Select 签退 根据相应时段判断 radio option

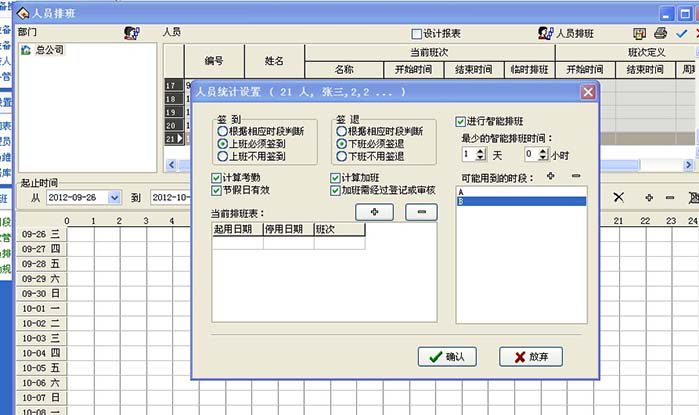pyautogui.click(x=341, y=131)
